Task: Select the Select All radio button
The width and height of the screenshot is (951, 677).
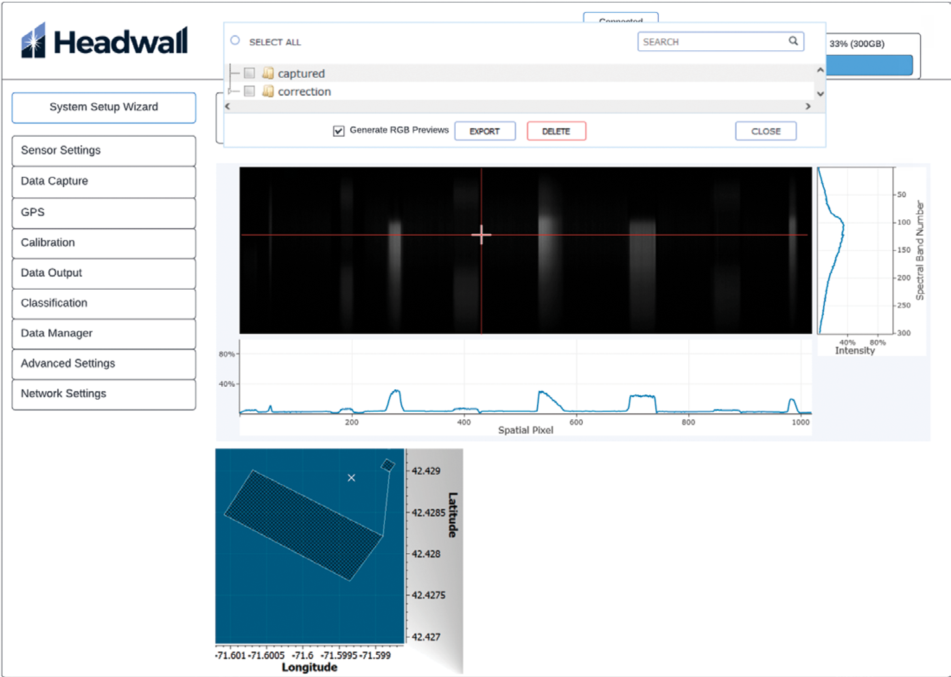Action: click(x=235, y=42)
